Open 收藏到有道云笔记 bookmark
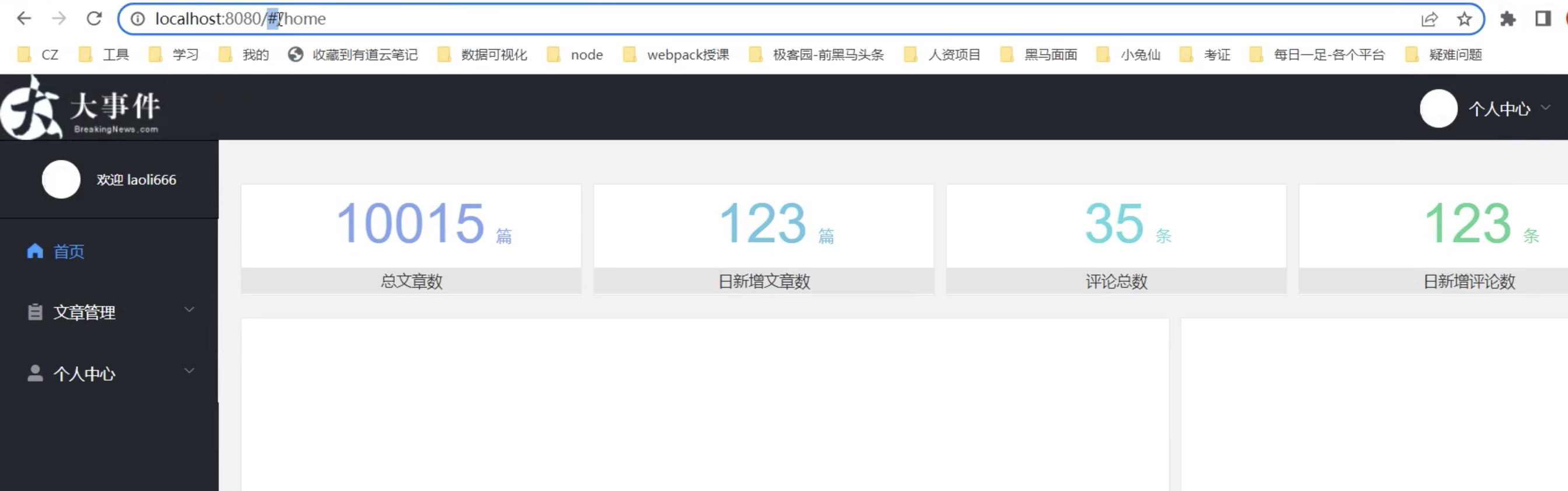The width and height of the screenshot is (1568, 491). pos(353,55)
